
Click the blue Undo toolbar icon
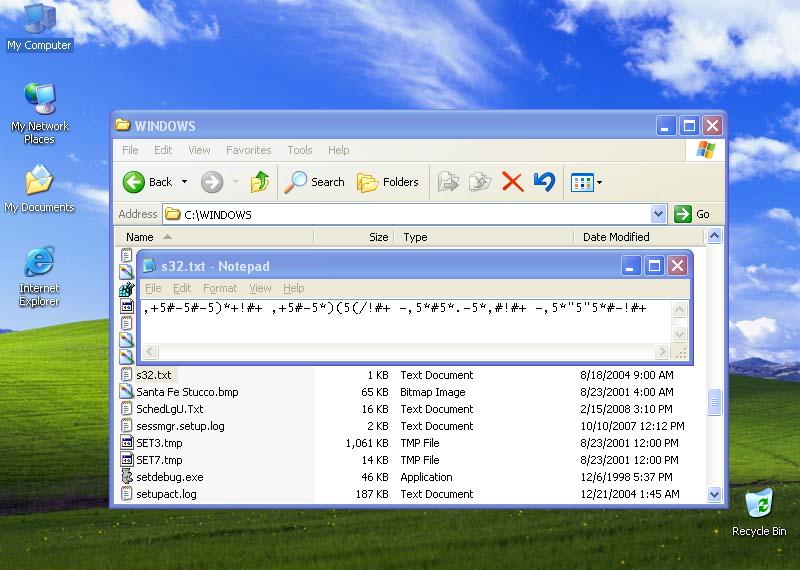[544, 182]
